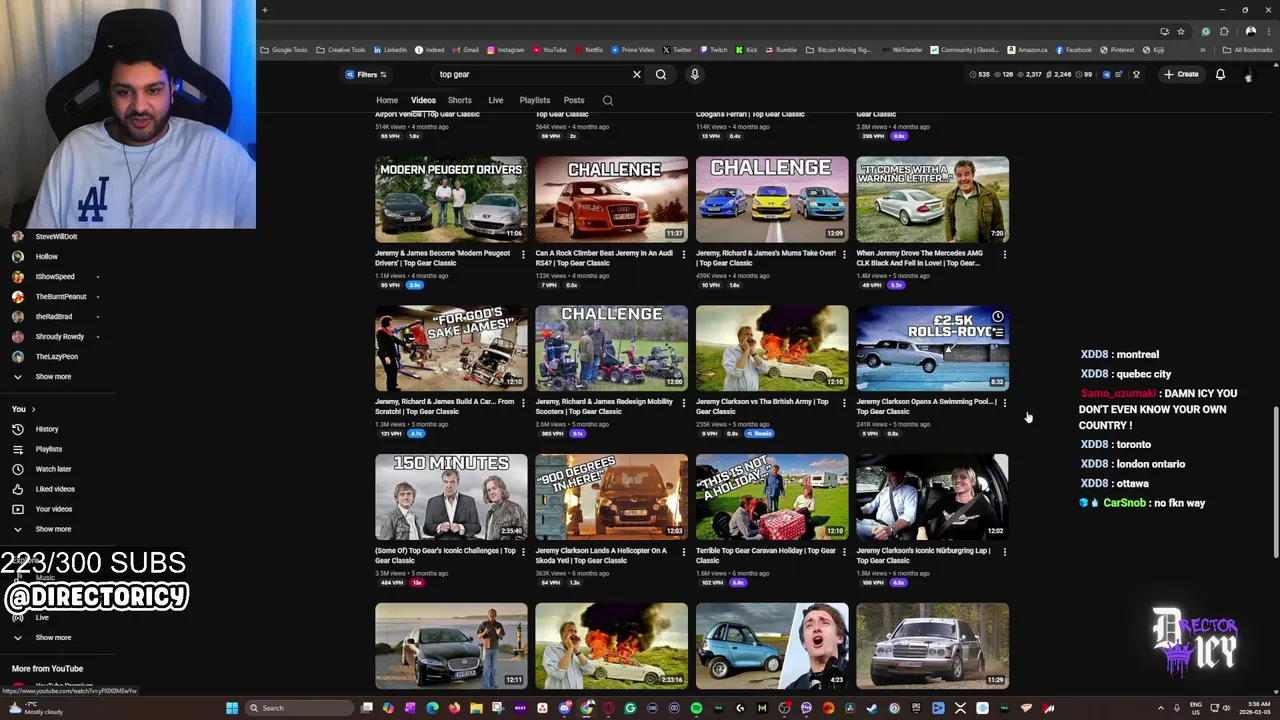Open more options for Build A Car From Scratch

[523, 403]
